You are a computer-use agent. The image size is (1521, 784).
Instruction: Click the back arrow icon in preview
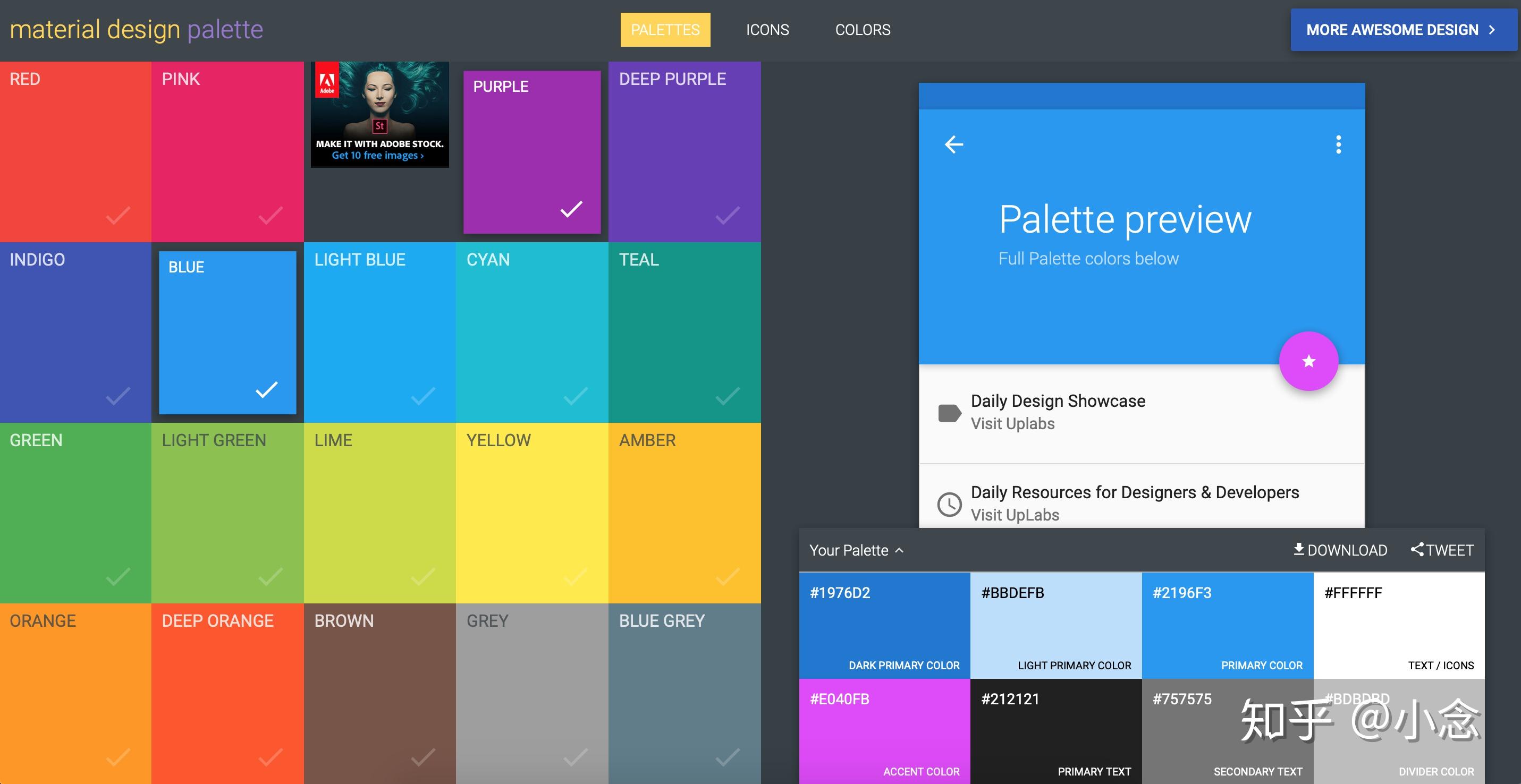[956, 144]
